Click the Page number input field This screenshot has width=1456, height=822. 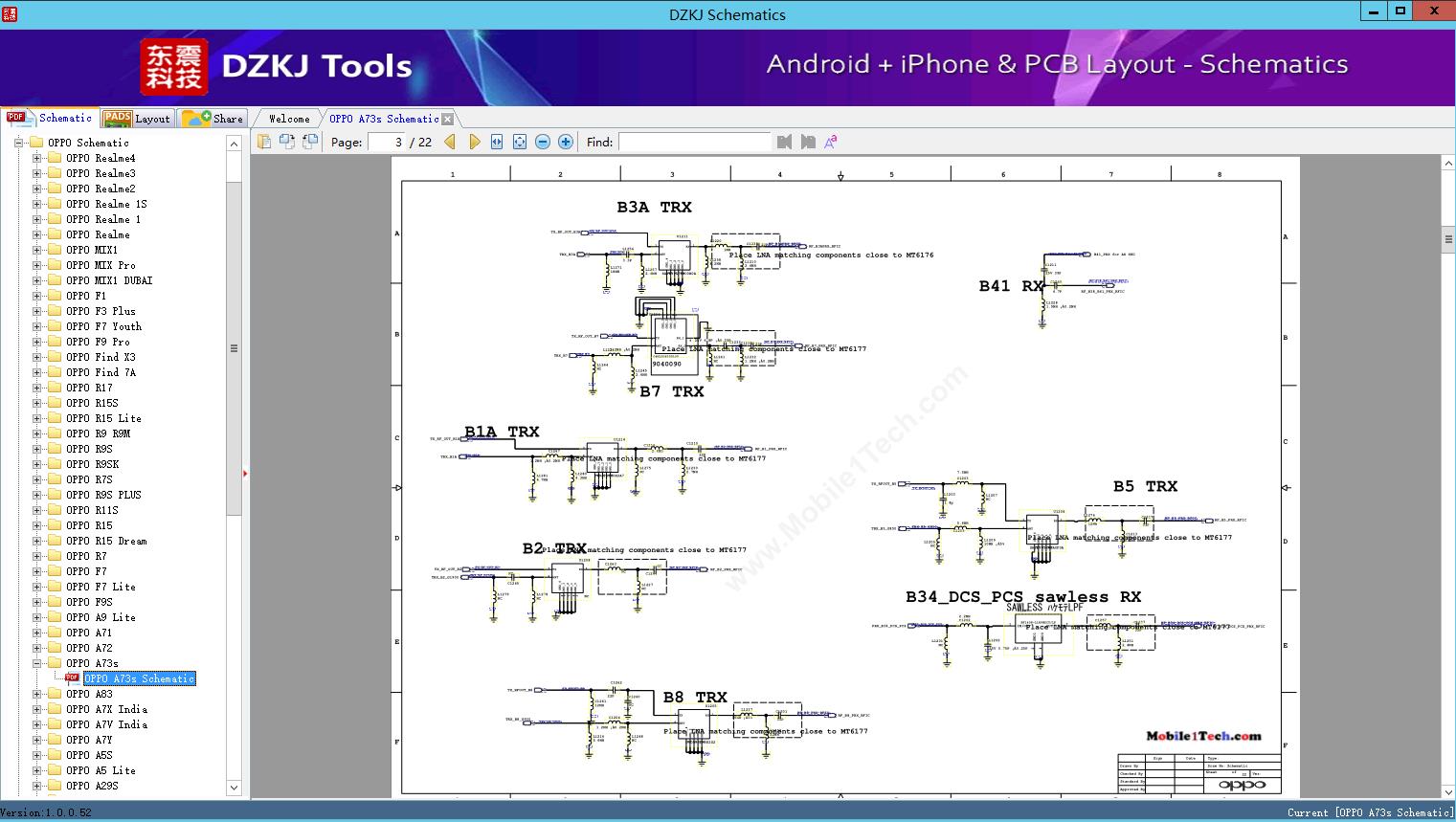[x=386, y=142]
